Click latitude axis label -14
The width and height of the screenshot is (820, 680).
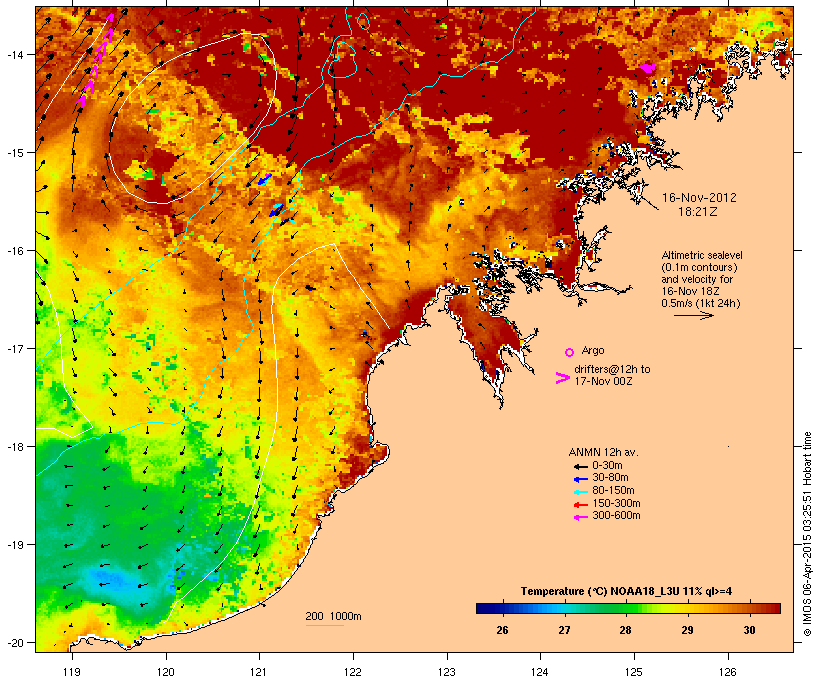click(15, 54)
